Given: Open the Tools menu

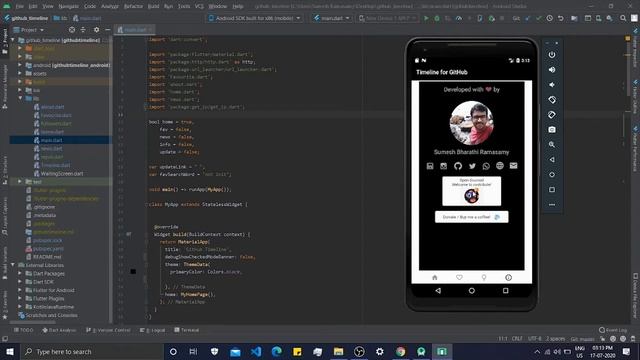Looking at the screenshot, I should (184, 6).
